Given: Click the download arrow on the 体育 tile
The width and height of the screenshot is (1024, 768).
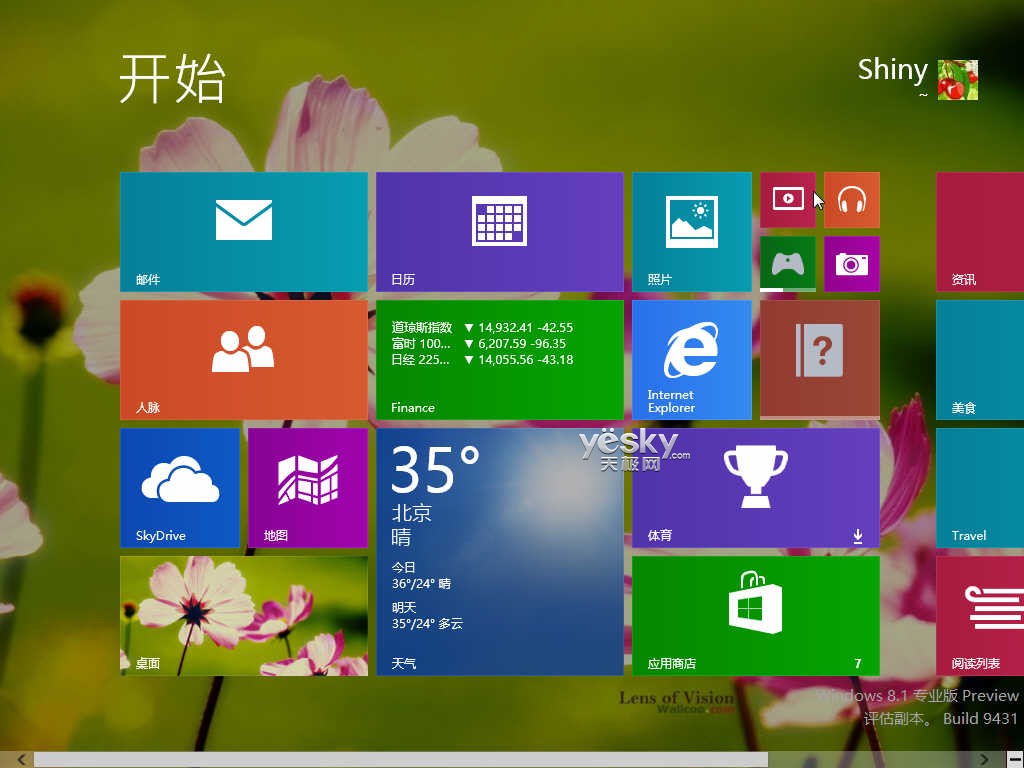Looking at the screenshot, I should 857,536.
